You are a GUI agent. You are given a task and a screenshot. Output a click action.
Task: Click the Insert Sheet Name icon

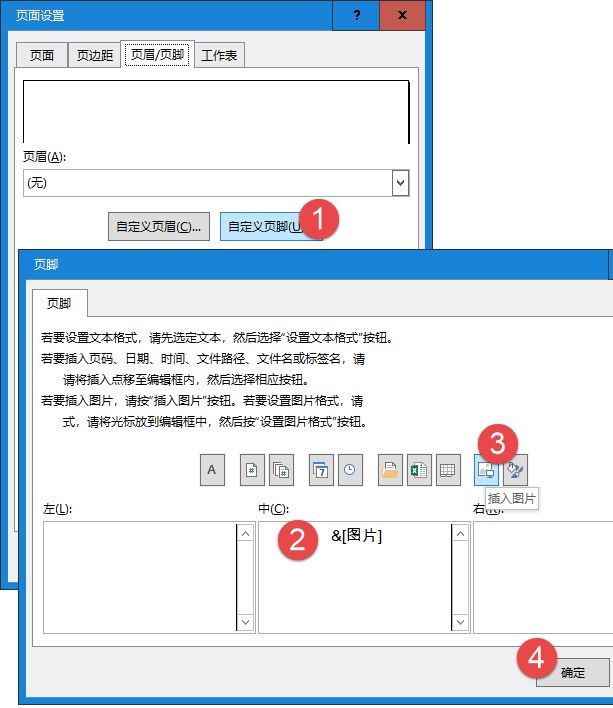coord(447,470)
